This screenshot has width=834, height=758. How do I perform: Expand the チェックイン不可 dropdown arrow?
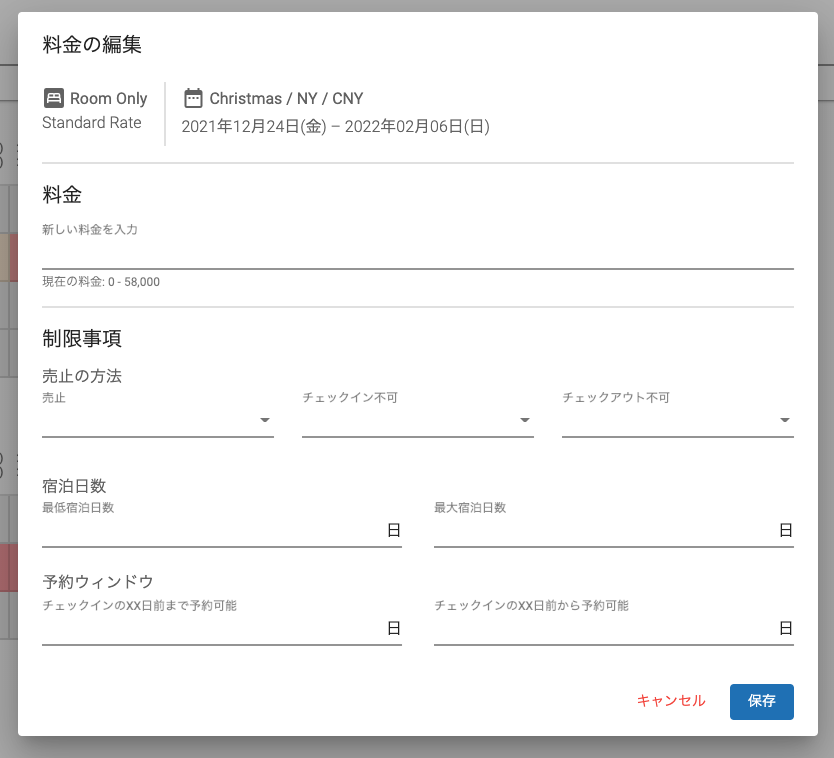(x=525, y=420)
